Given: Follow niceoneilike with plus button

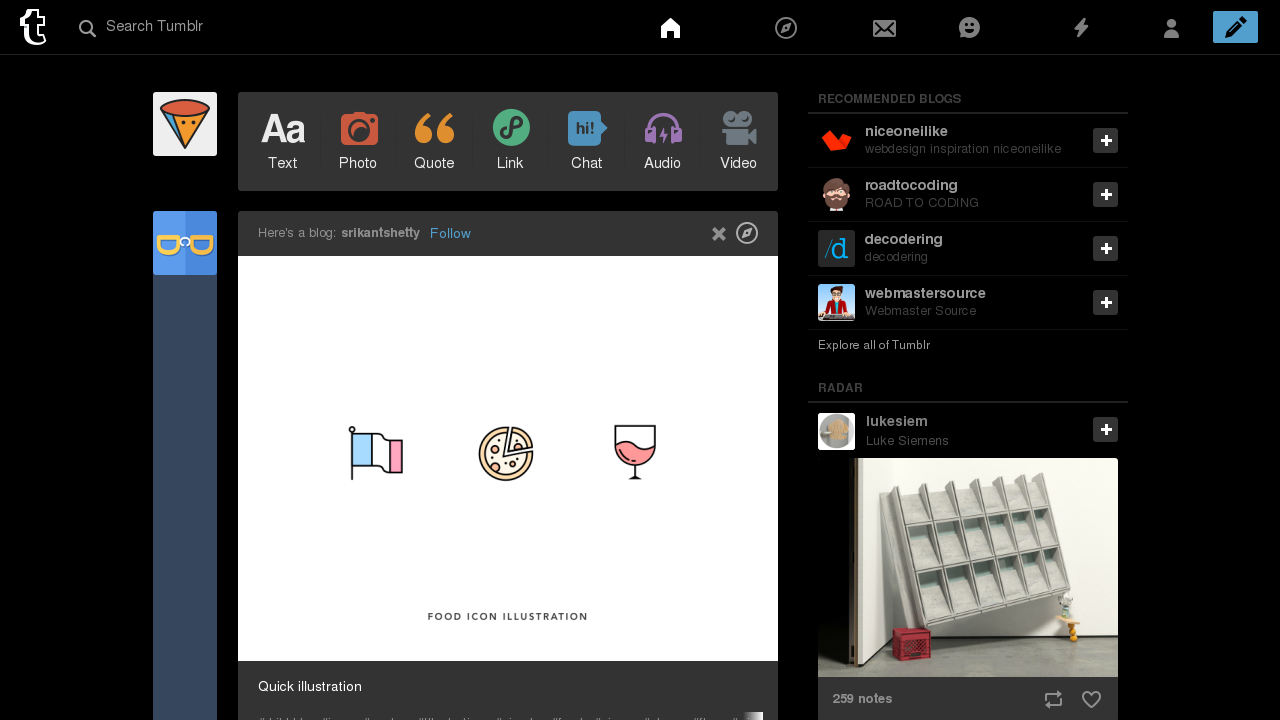Looking at the screenshot, I should point(1105,141).
